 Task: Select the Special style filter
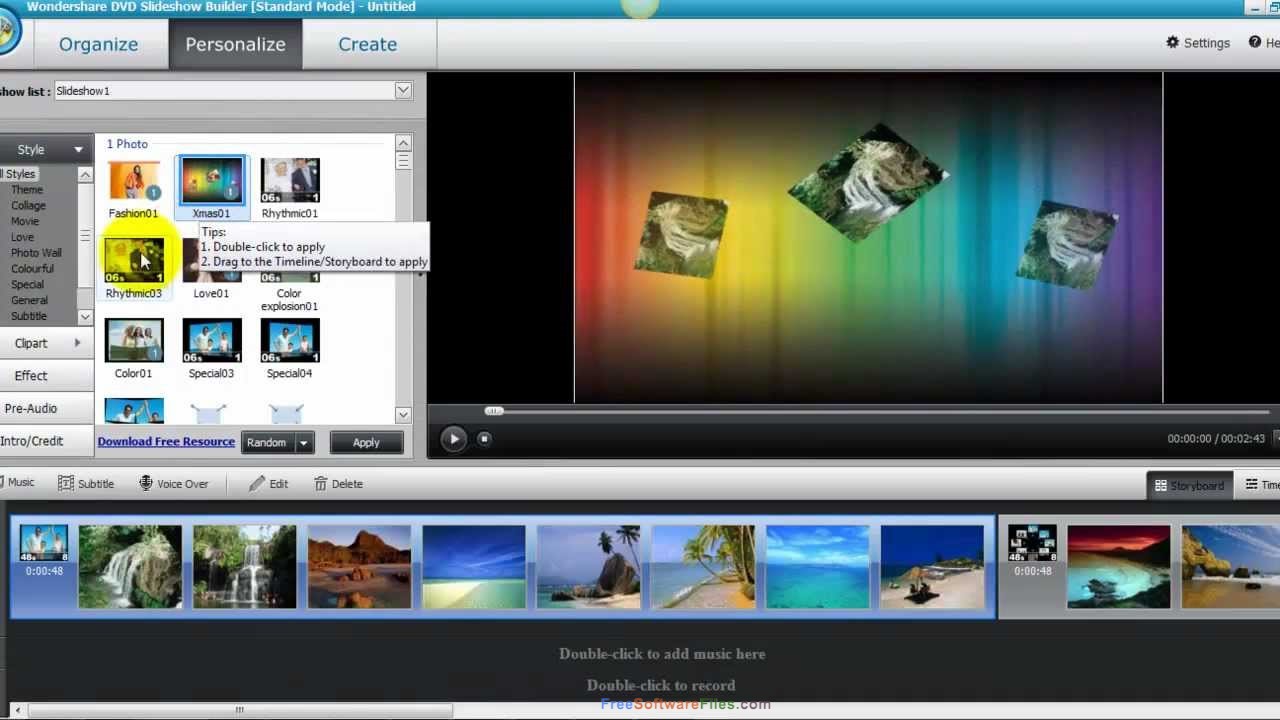(27, 285)
